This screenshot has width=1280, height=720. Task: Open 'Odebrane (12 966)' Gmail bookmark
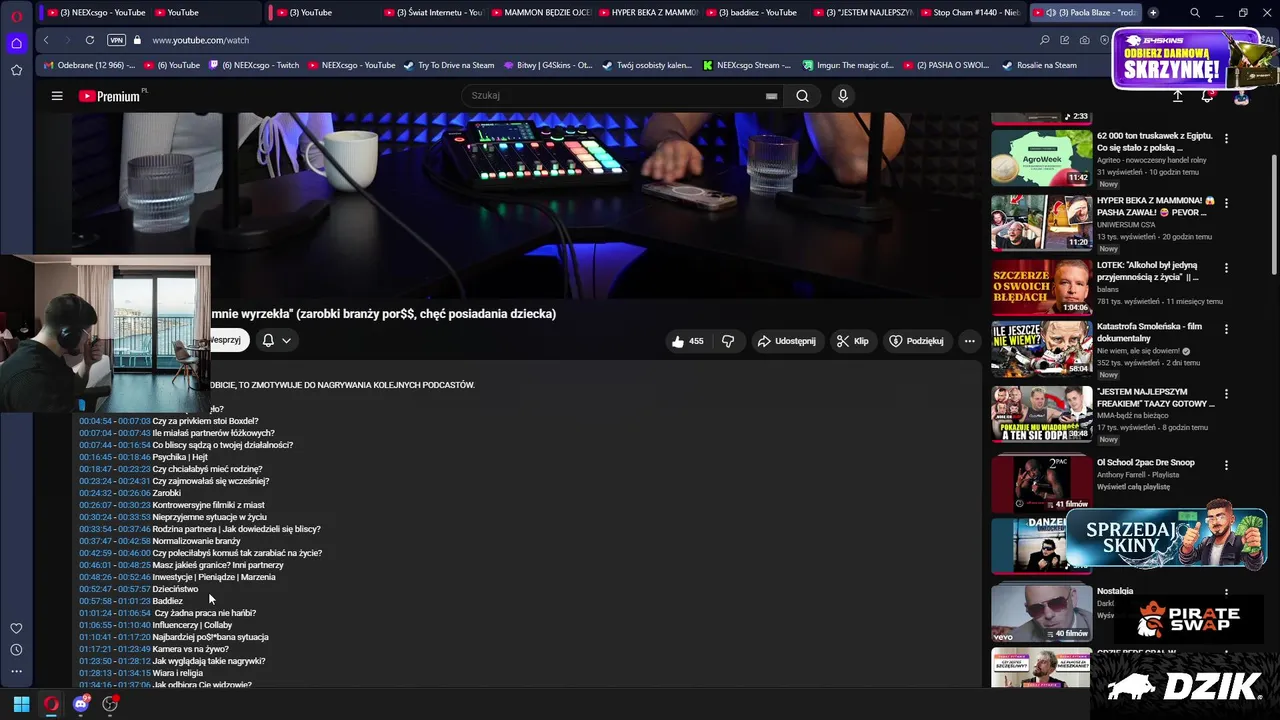[x=90, y=65]
